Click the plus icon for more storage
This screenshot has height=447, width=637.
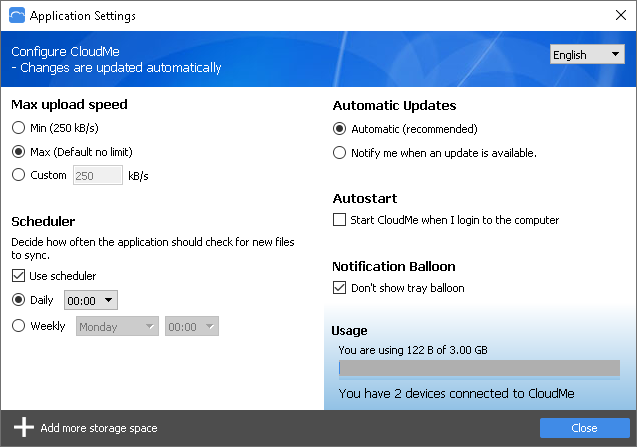pyautogui.click(x=24, y=427)
